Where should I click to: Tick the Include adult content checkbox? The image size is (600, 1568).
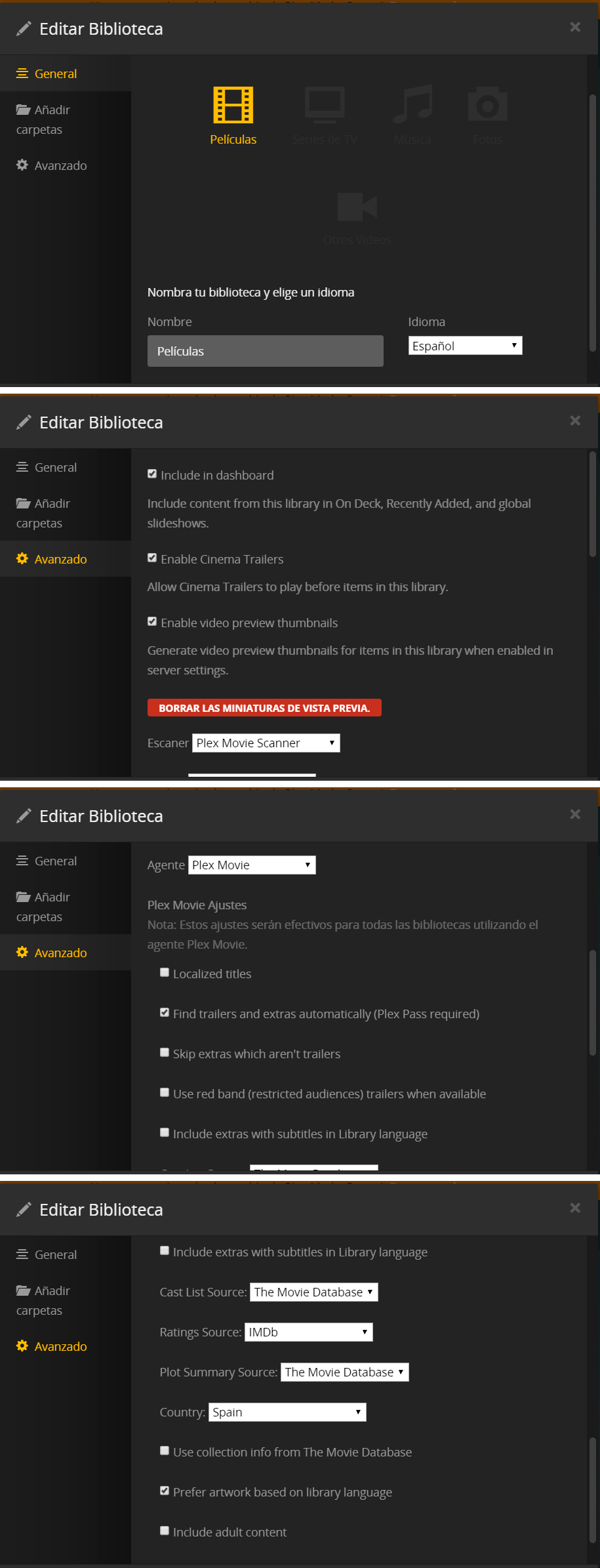coord(165,1531)
